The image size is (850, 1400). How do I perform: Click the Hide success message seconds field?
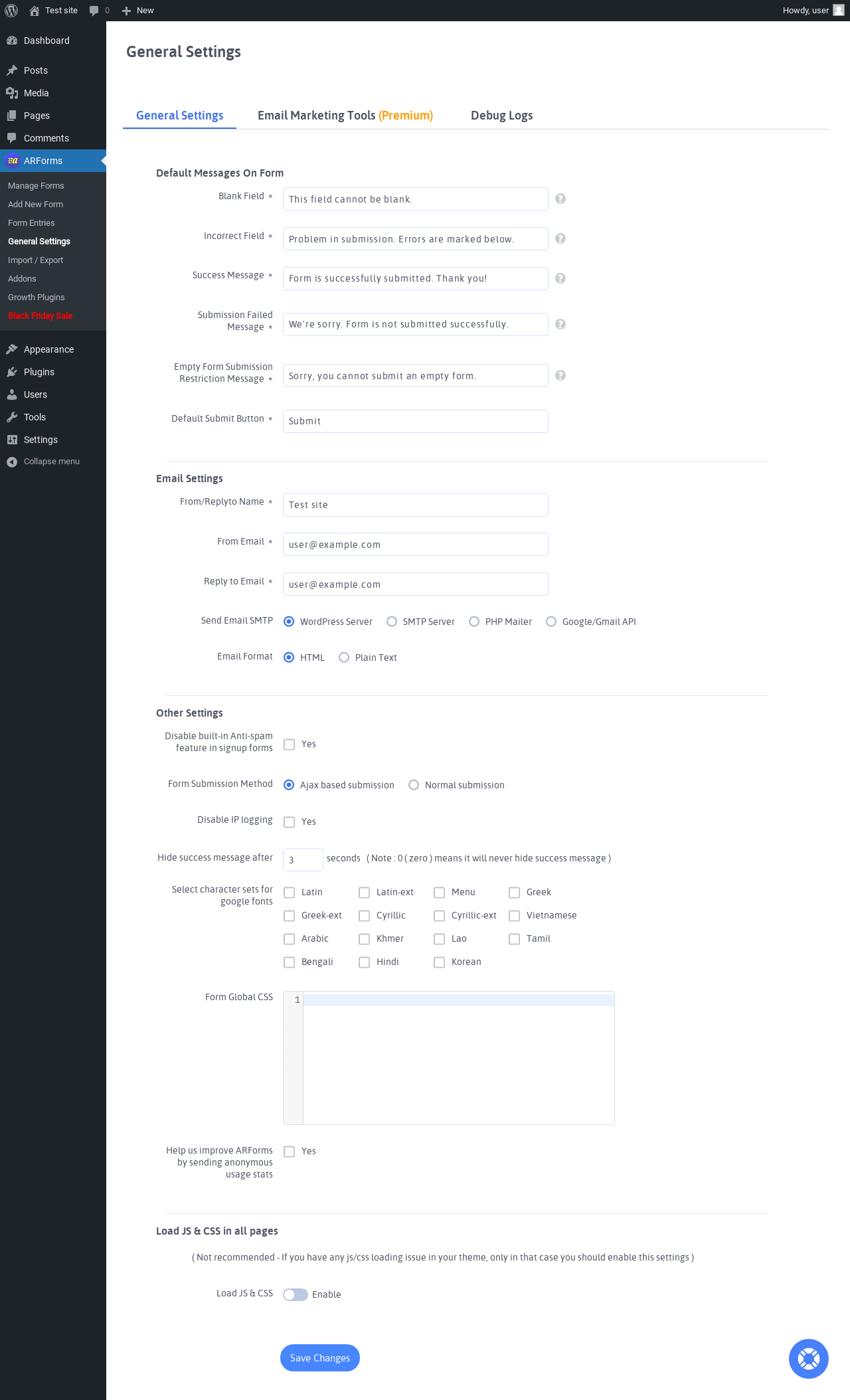(303, 859)
